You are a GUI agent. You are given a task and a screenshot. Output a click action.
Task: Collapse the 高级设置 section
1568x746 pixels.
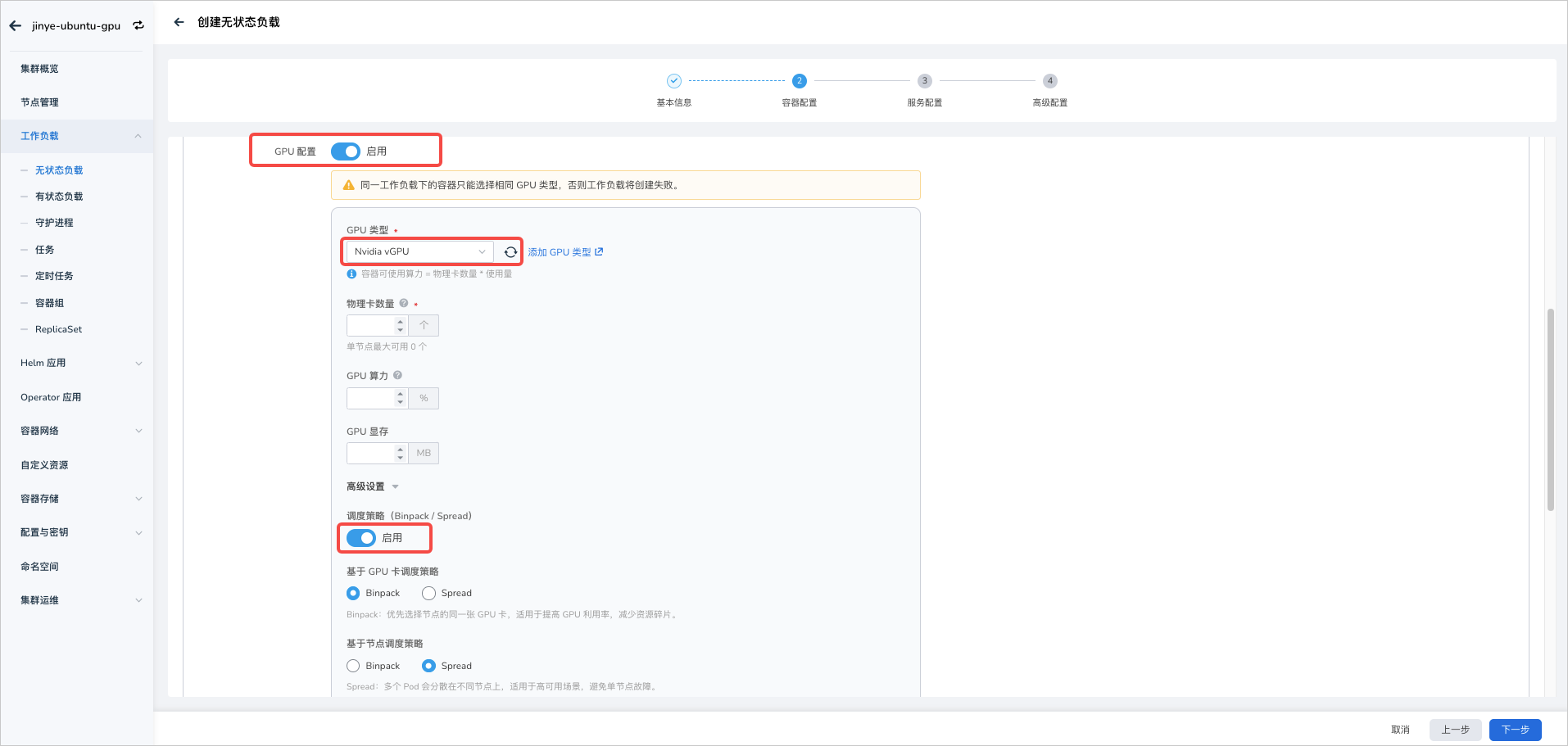(x=395, y=486)
